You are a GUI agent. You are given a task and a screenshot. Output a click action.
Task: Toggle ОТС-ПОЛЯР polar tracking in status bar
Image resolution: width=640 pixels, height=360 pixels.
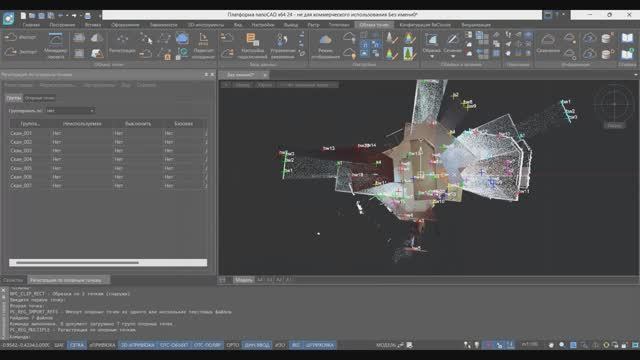pos(207,345)
